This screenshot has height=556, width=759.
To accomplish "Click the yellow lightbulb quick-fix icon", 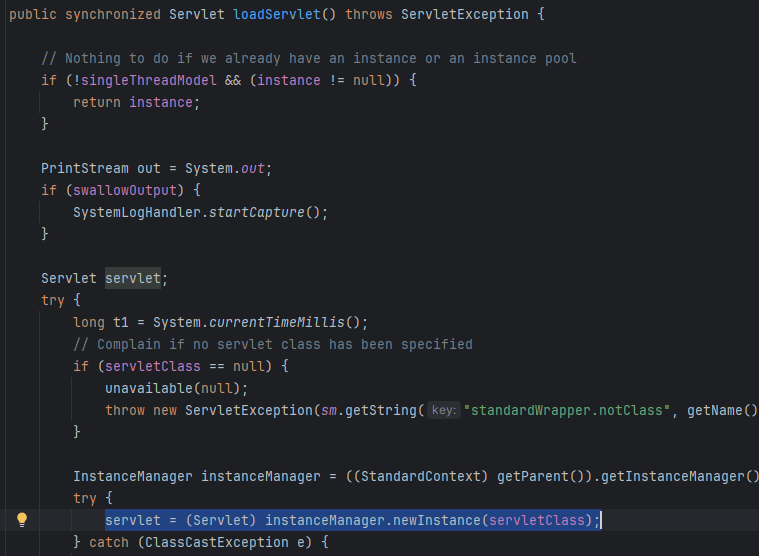I will pyautogui.click(x=22, y=520).
